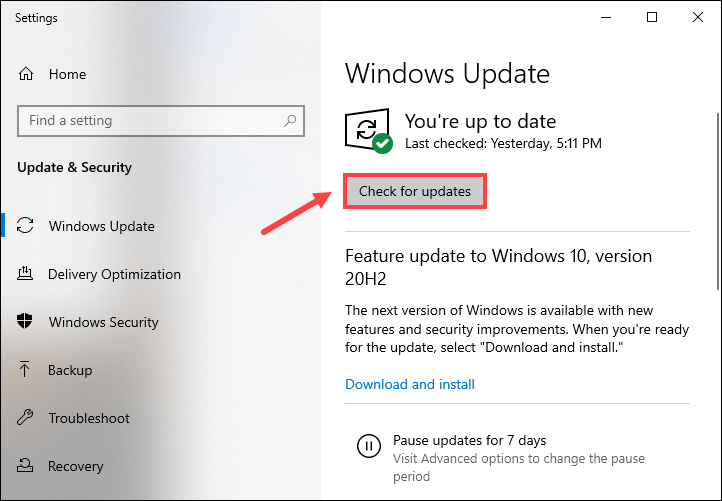
Task: Select Pause updates for 7 days
Action: (x=470, y=440)
